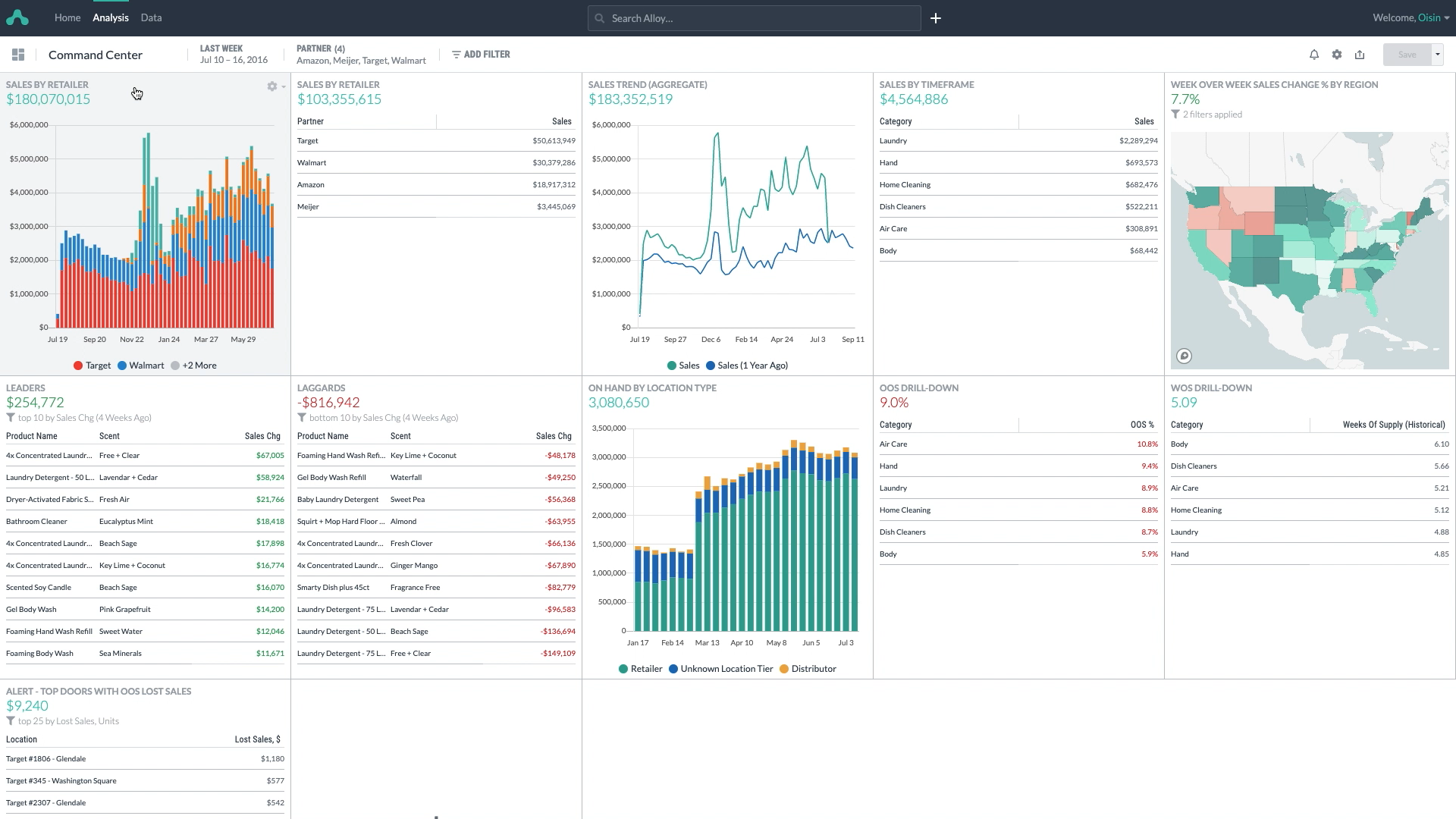The width and height of the screenshot is (1456, 819).
Task: Toggle the Target series in Sales By Retailer legend
Action: pos(92,365)
